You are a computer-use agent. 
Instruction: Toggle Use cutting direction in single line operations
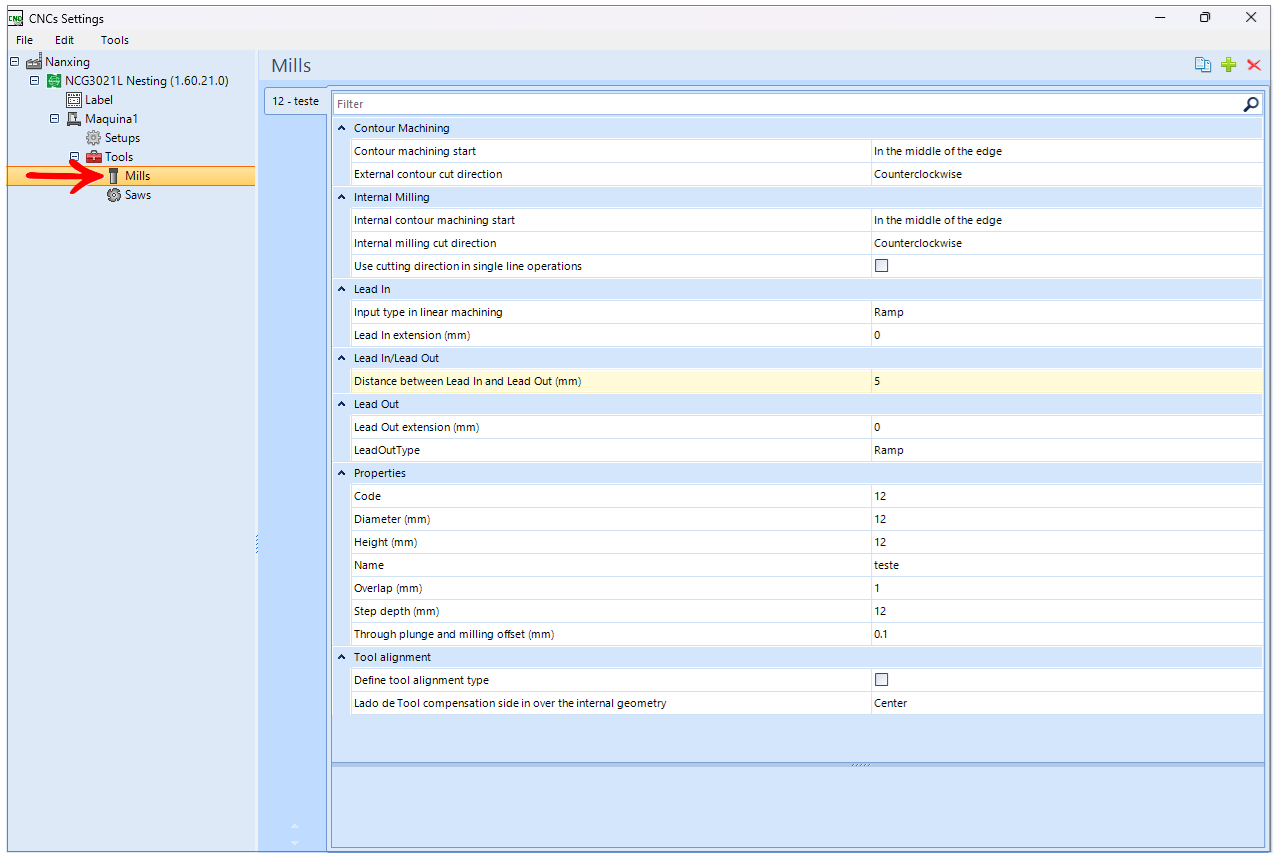[x=881, y=266]
